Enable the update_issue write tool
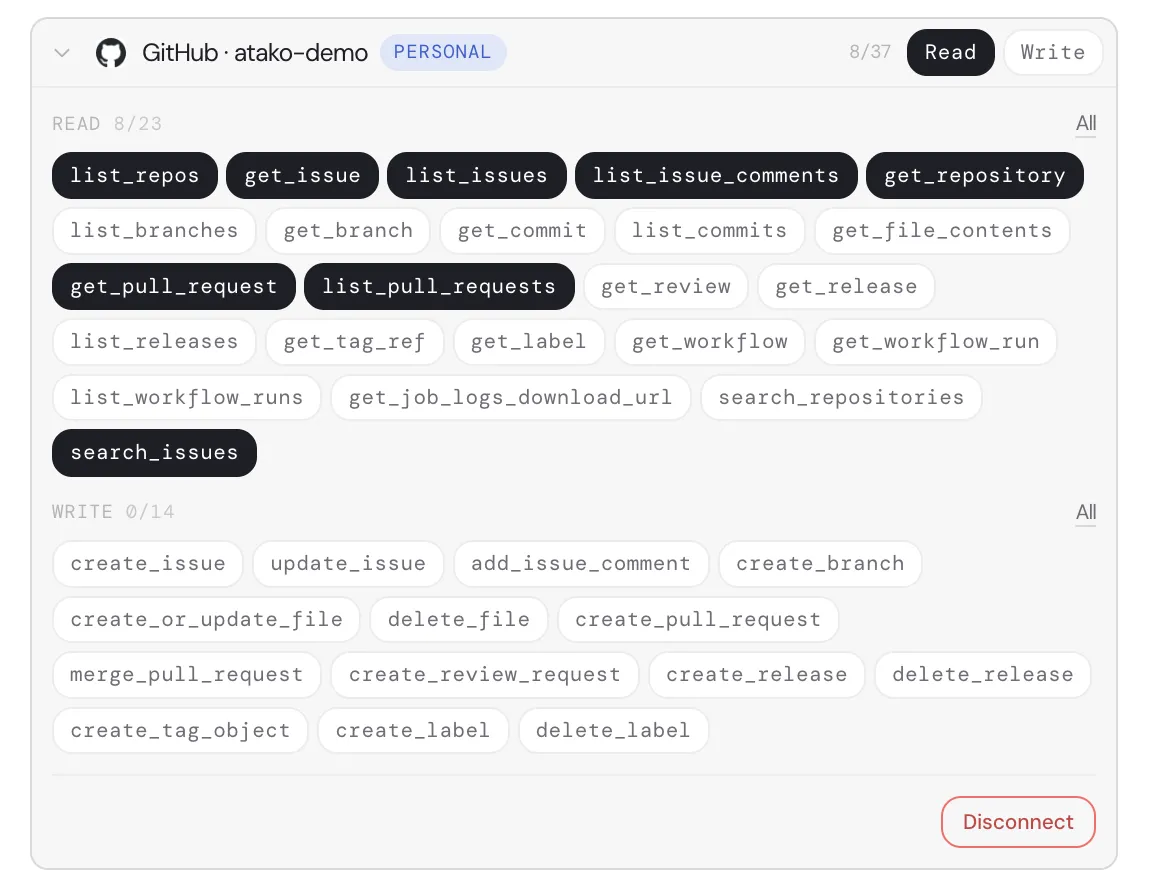The image size is (1150, 870). (348, 563)
